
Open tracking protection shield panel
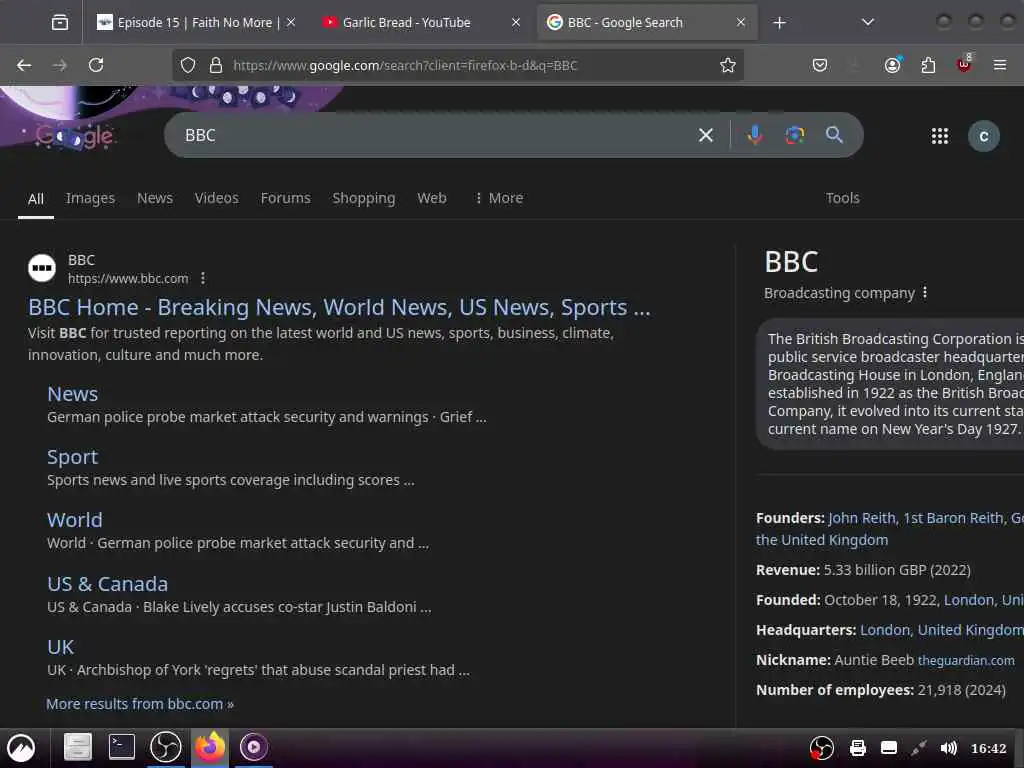click(x=188, y=65)
